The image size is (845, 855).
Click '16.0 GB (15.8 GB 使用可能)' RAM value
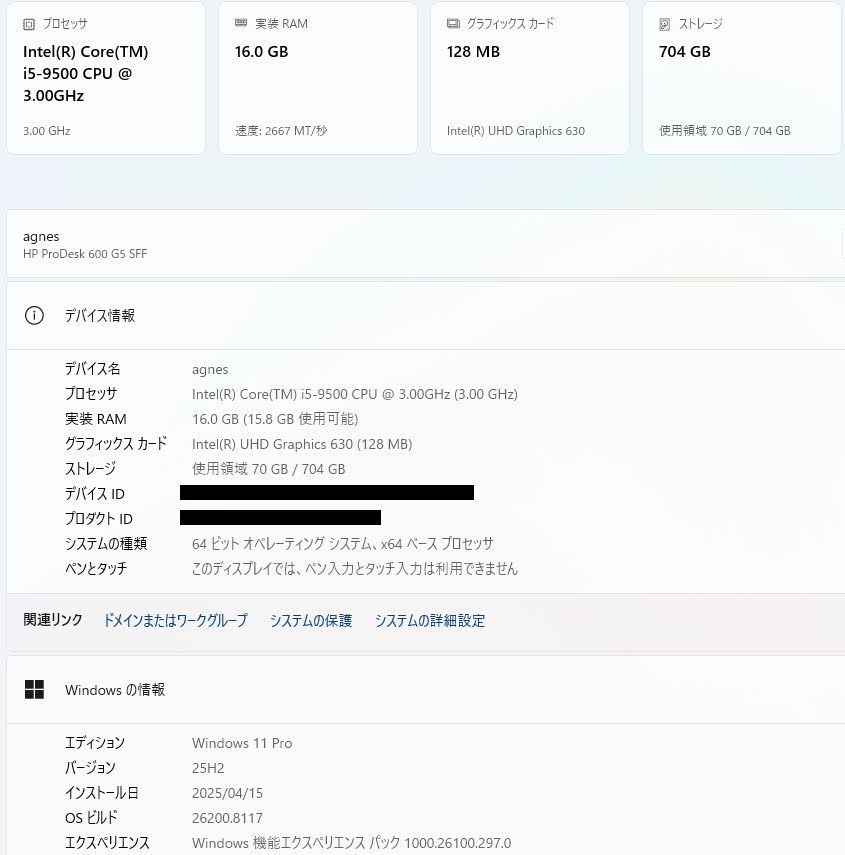point(275,419)
